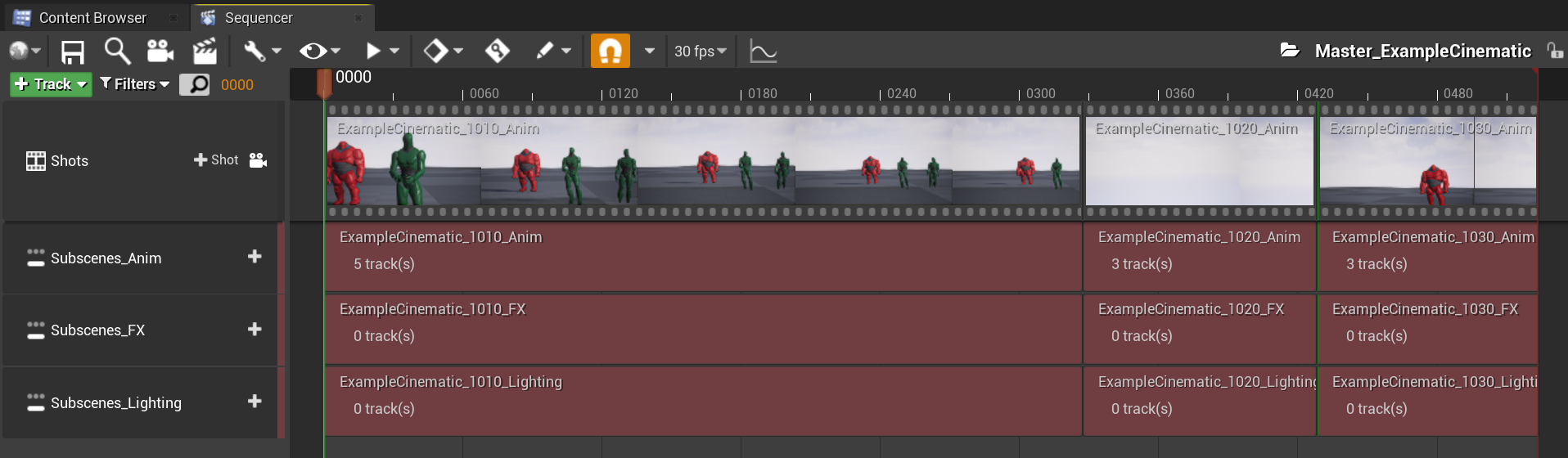This screenshot has height=458, width=1568.
Task: Select the ExampleCinematic_1030_Lighting section
Action: (1428, 401)
